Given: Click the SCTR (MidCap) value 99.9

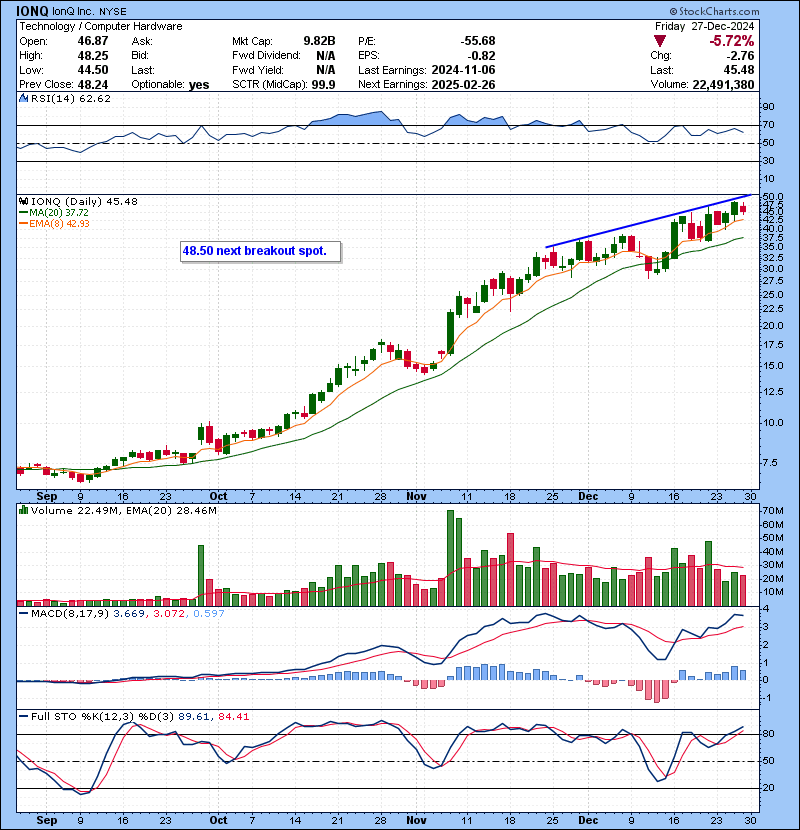Looking at the screenshot, I should click(x=323, y=85).
